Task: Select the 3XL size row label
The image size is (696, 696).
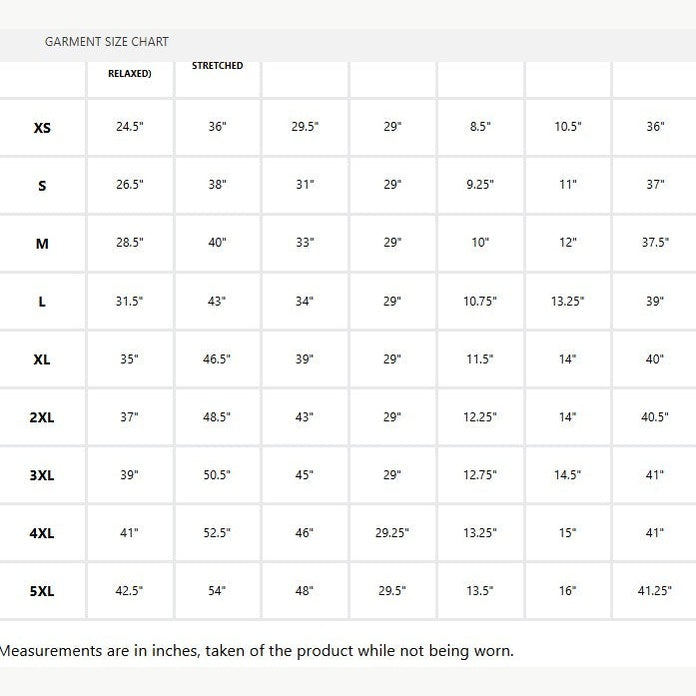Action: tap(42, 476)
